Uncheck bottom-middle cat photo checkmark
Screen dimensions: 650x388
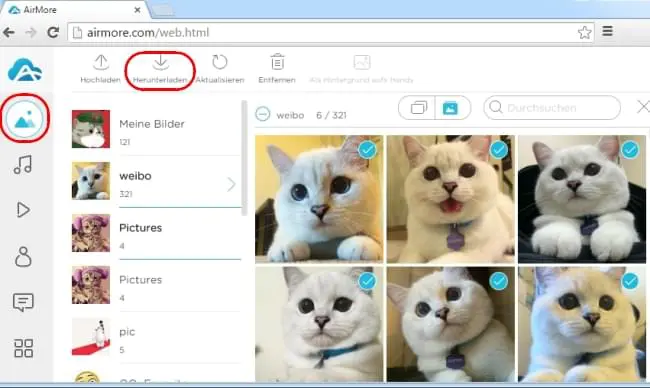pos(499,281)
